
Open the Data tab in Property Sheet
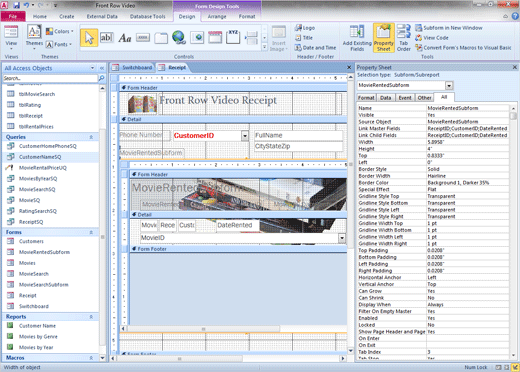click(x=385, y=98)
